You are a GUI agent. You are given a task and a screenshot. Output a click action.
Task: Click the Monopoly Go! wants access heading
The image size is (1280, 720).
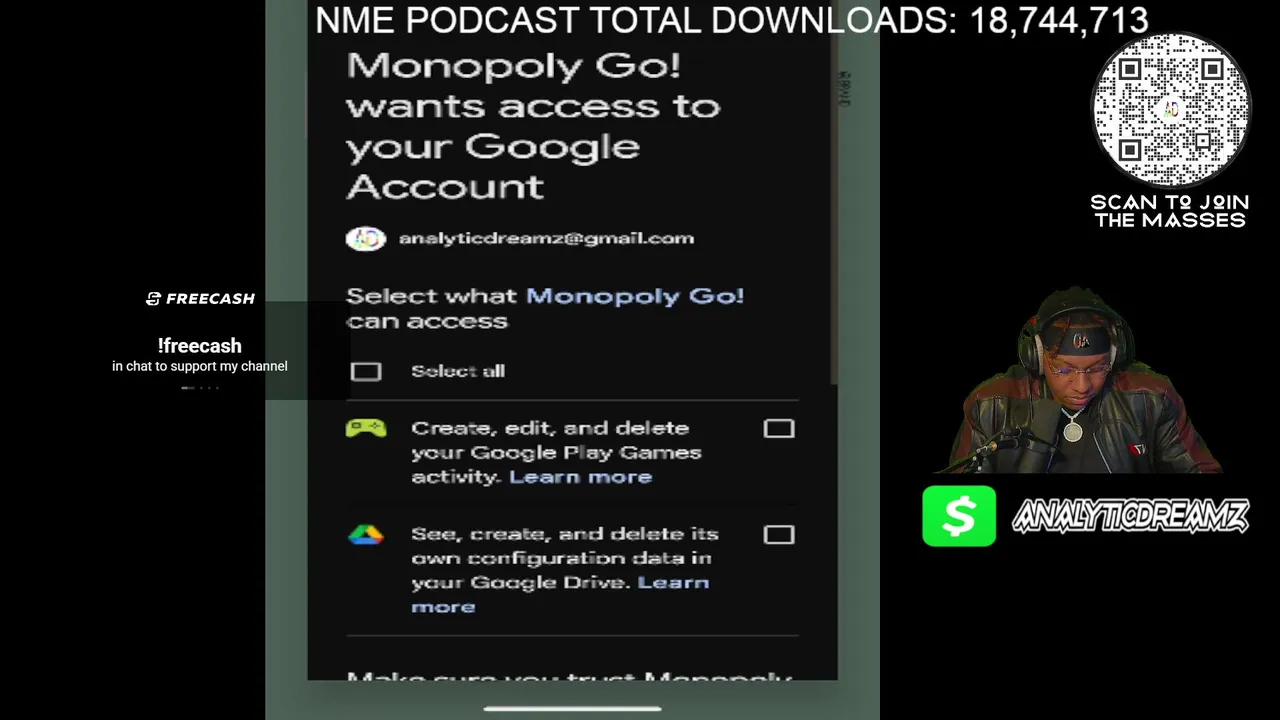533,126
